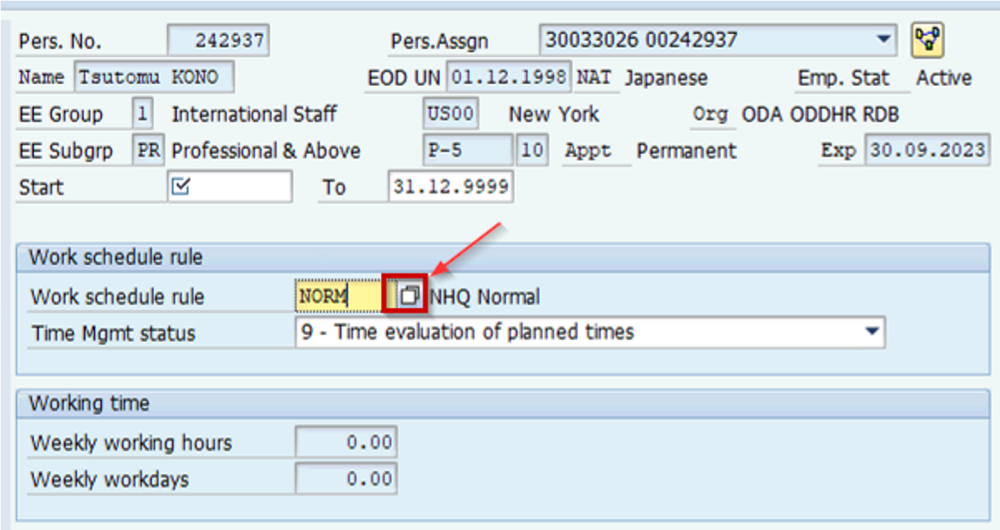The height and width of the screenshot is (530, 1000).
Task: Select the Pers. No. field 242937
Action: [x=218, y=41]
